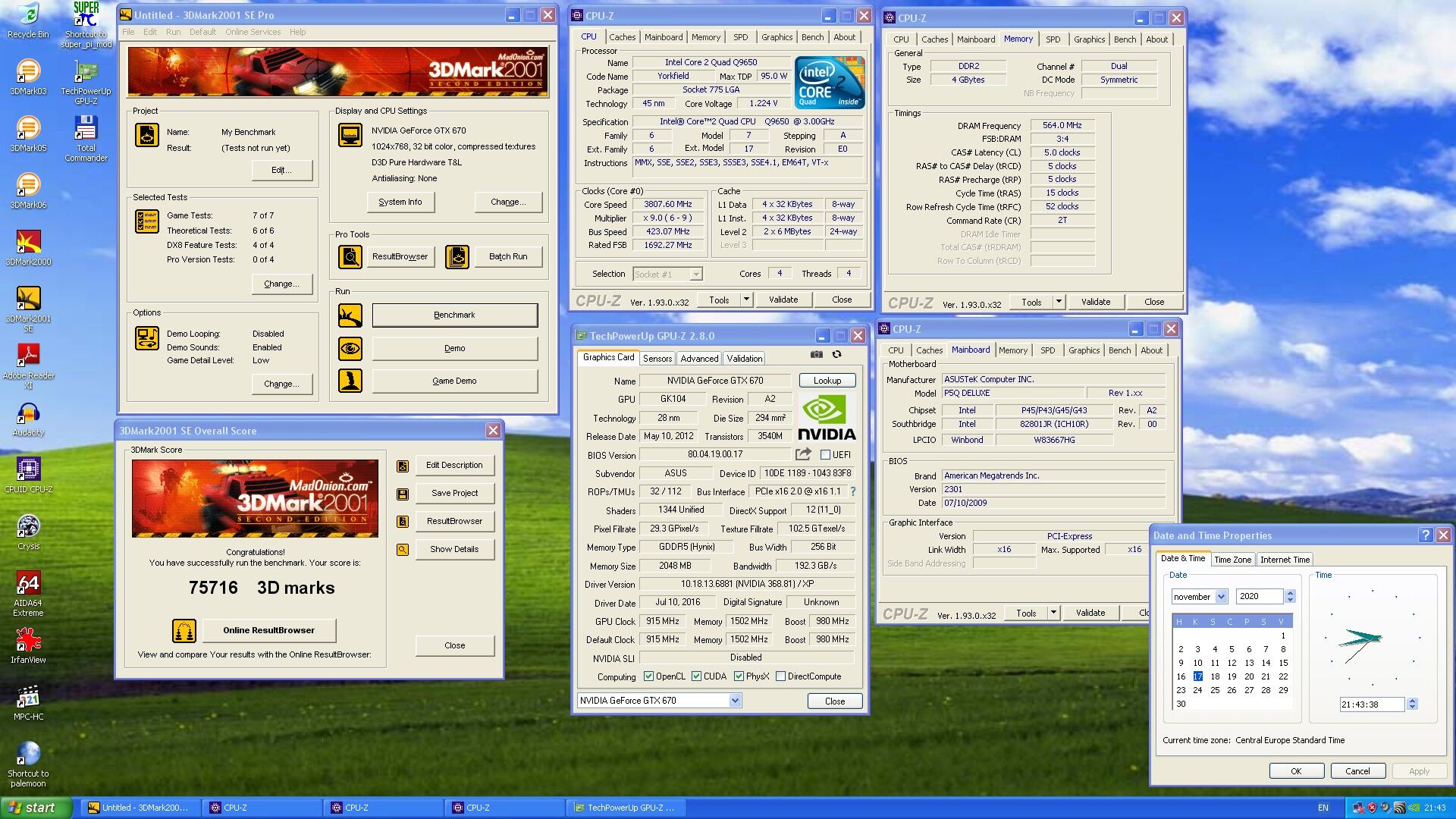1456x819 pixels.
Task: Select day 18 in the calendar
Action: tap(1215, 676)
